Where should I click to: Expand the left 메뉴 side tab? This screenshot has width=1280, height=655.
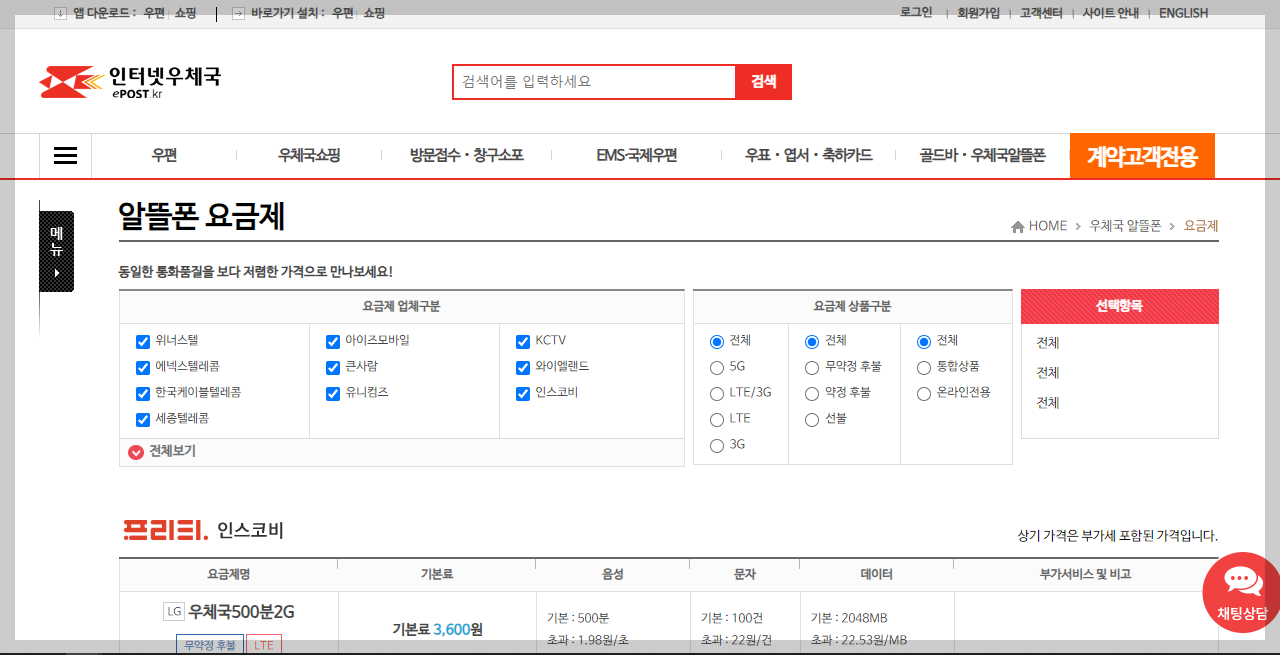57,251
